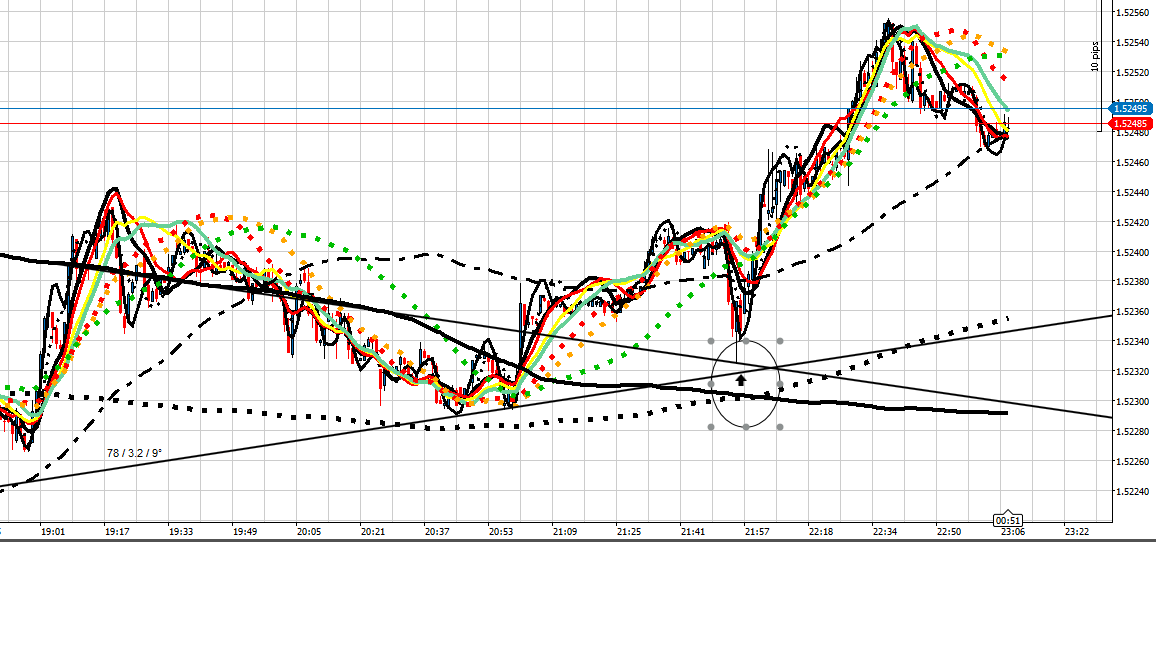This screenshot has height=661, width=1175.
Task: Click the 20:37 time axis label
Action: coord(437,531)
